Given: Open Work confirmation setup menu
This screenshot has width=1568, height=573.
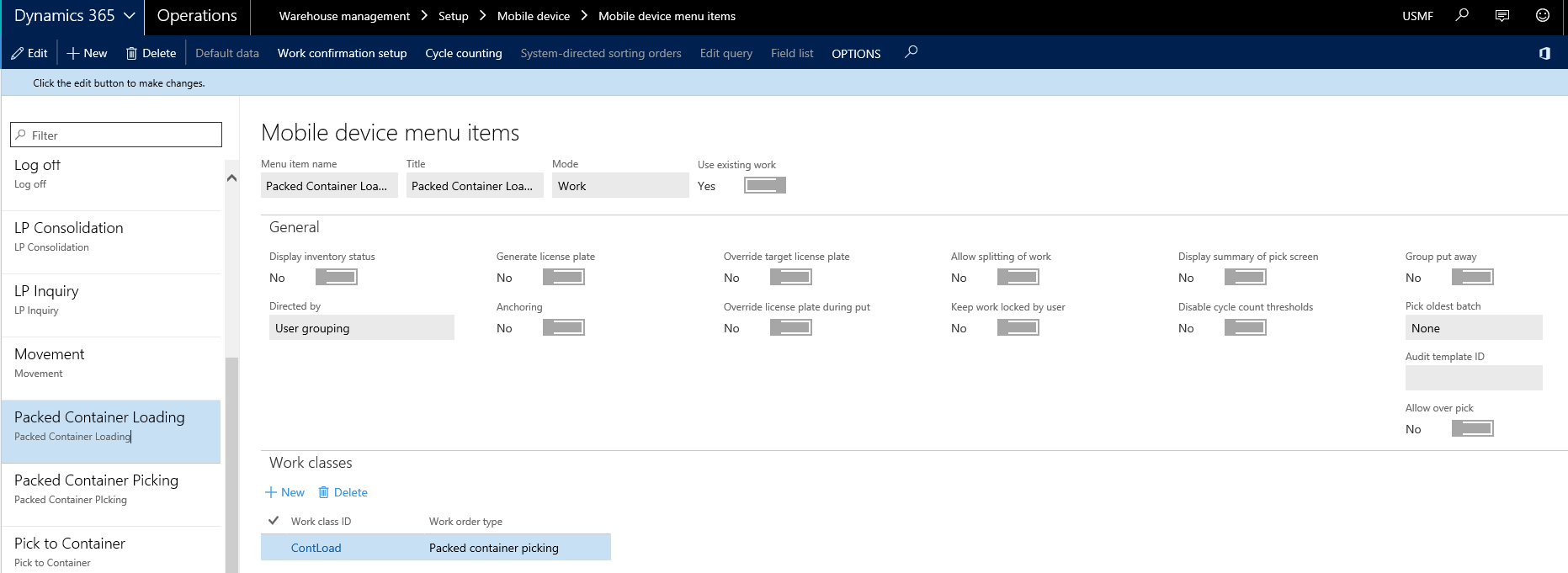Looking at the screenshot, I should coord(342,53).
